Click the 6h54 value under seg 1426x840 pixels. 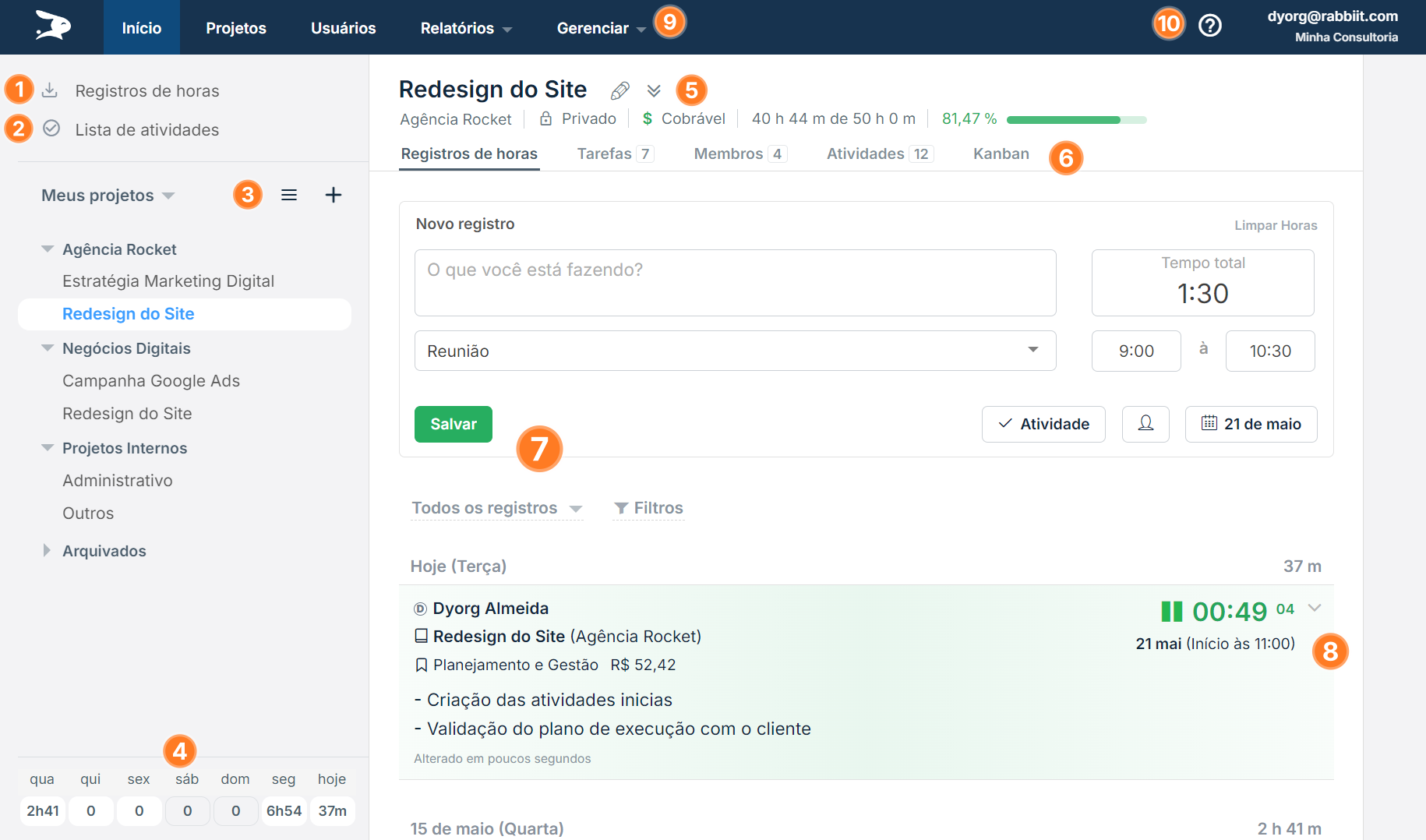point(284,811)
